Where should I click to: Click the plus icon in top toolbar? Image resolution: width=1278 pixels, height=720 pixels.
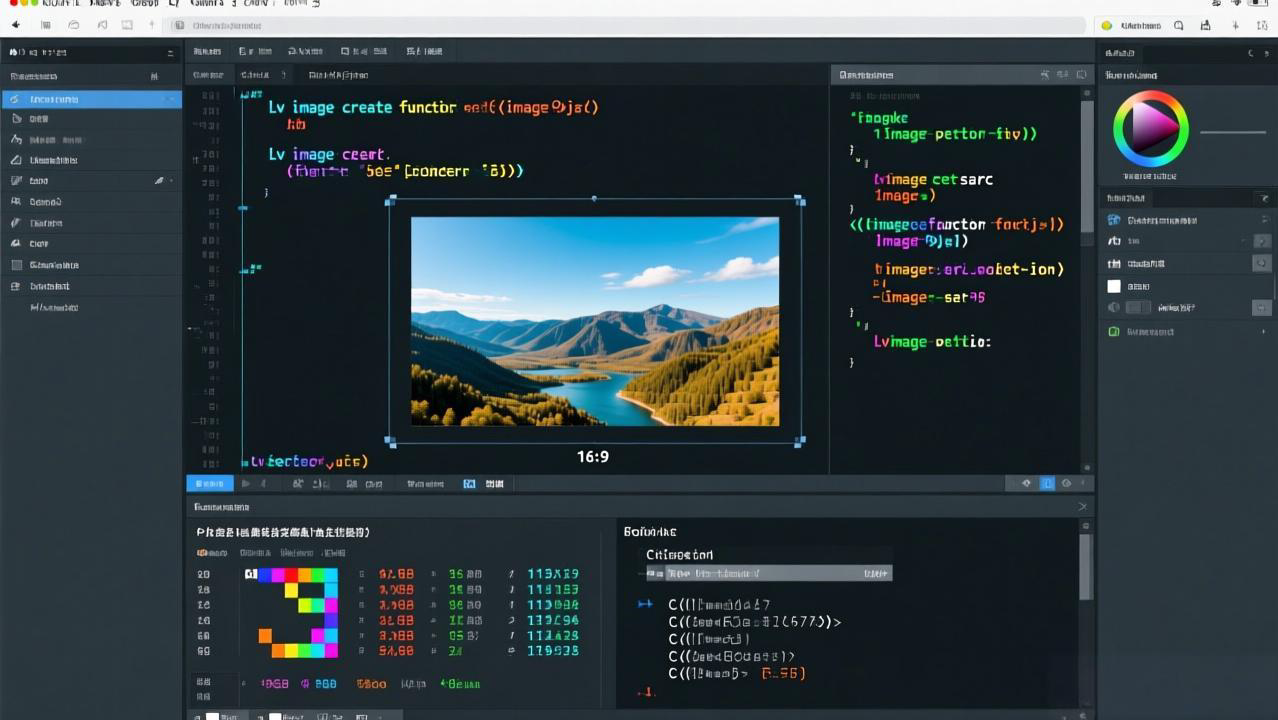click(x=1236, y=25)
